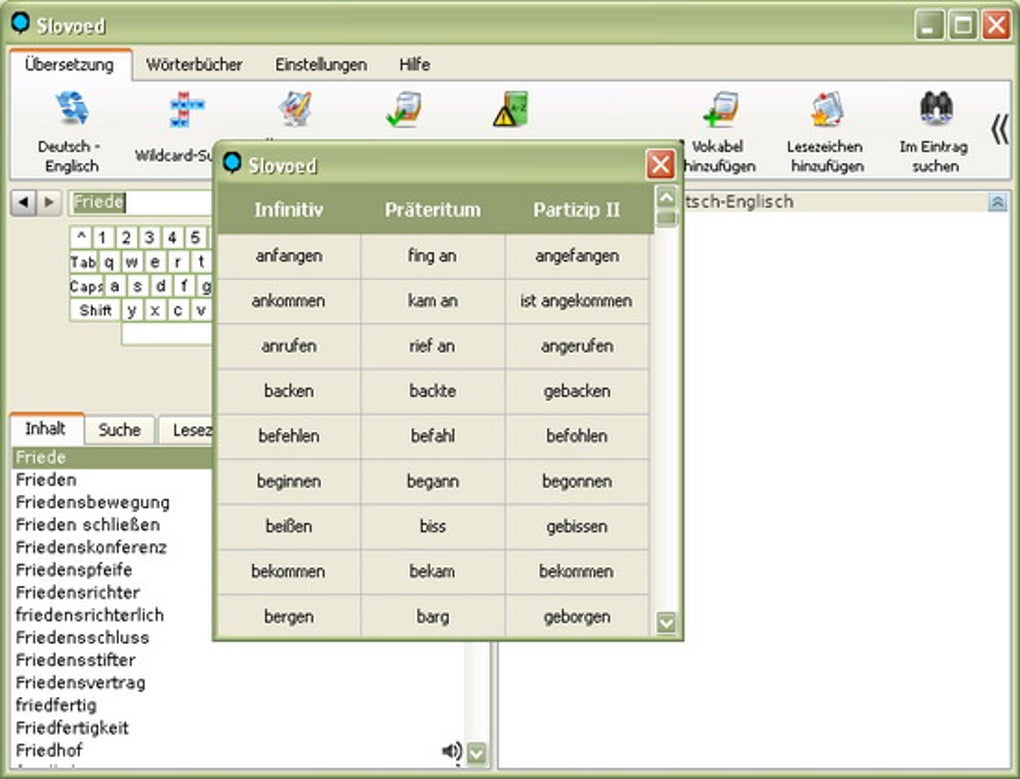The height and width of the screenshot is (779, 1020).
Task: Switch to the Lesezeichen list tab
Action: (x=186, y=430)
